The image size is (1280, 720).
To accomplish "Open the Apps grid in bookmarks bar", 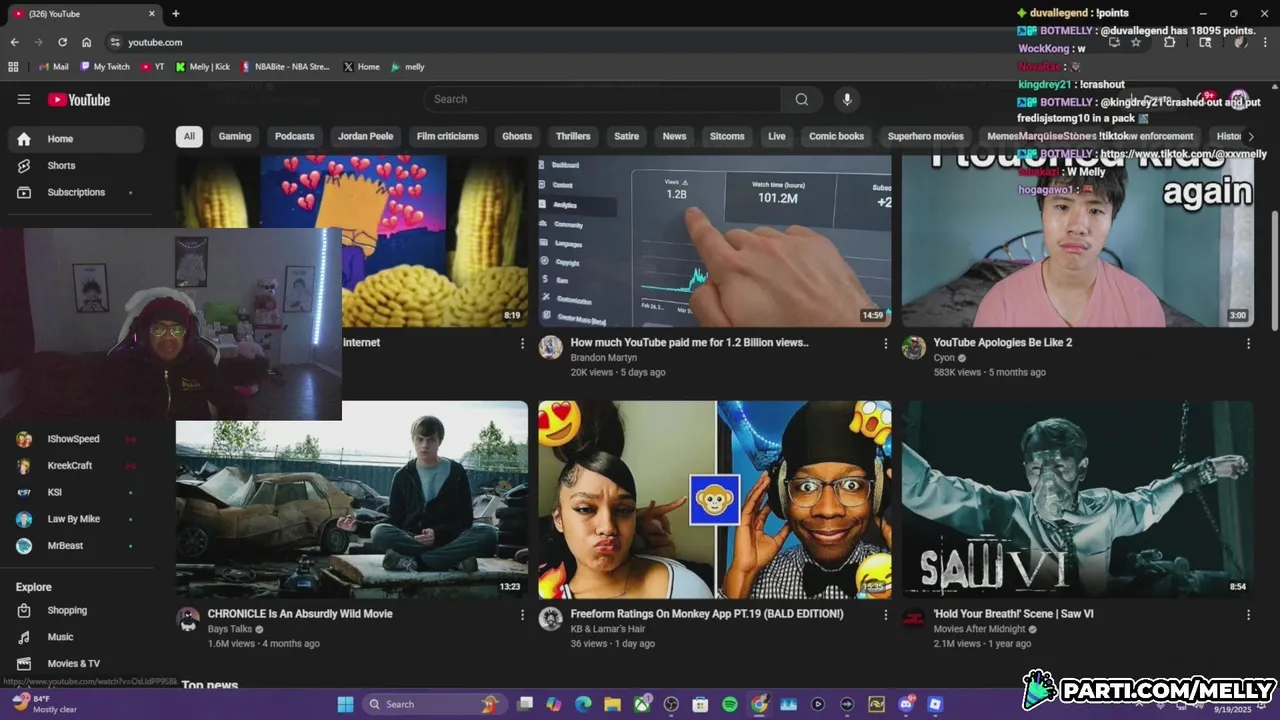I will click(13, 67).
